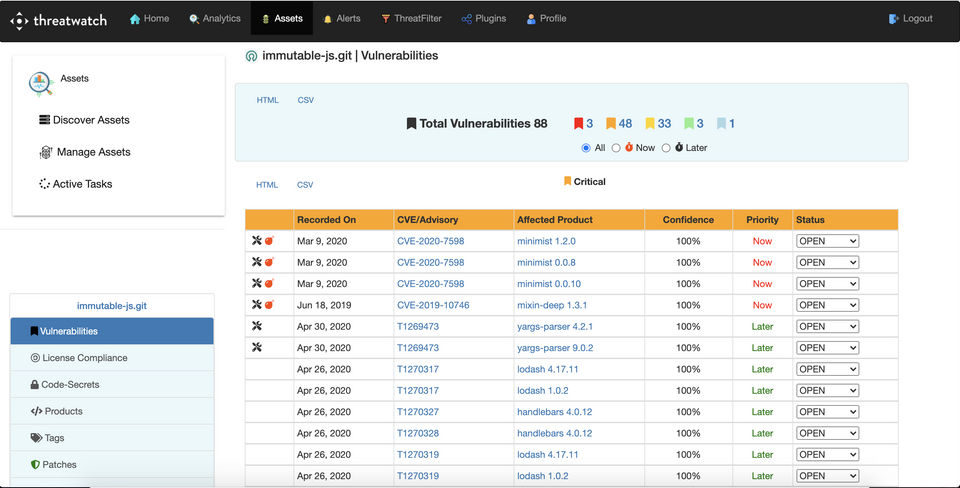Image resolution: width=960 pixels, height=488 pixels.
Task: Select the Later radio button
Action: point(666,148)
